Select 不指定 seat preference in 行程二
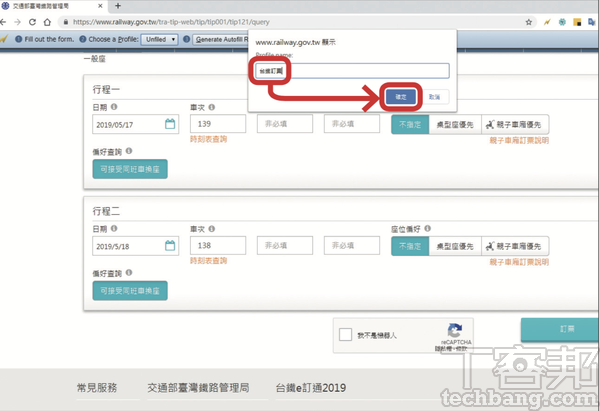Viewport: 600px width, 411px height. point(410,246)
